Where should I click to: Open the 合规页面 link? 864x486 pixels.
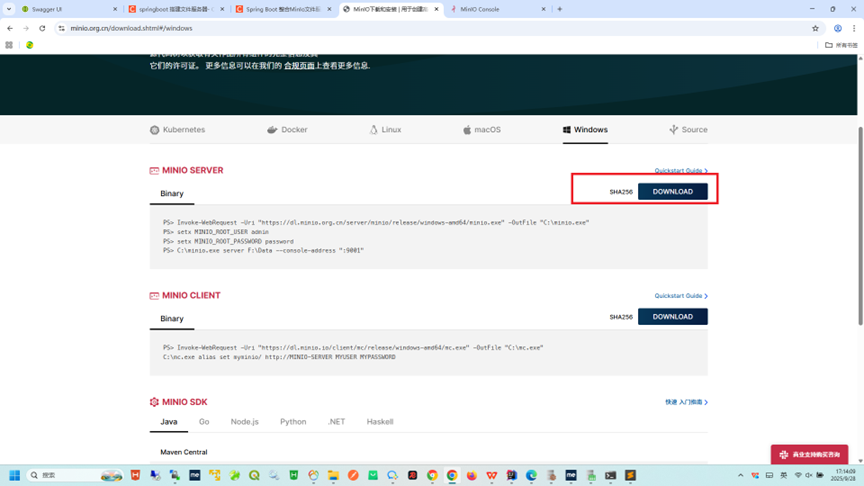299,66
